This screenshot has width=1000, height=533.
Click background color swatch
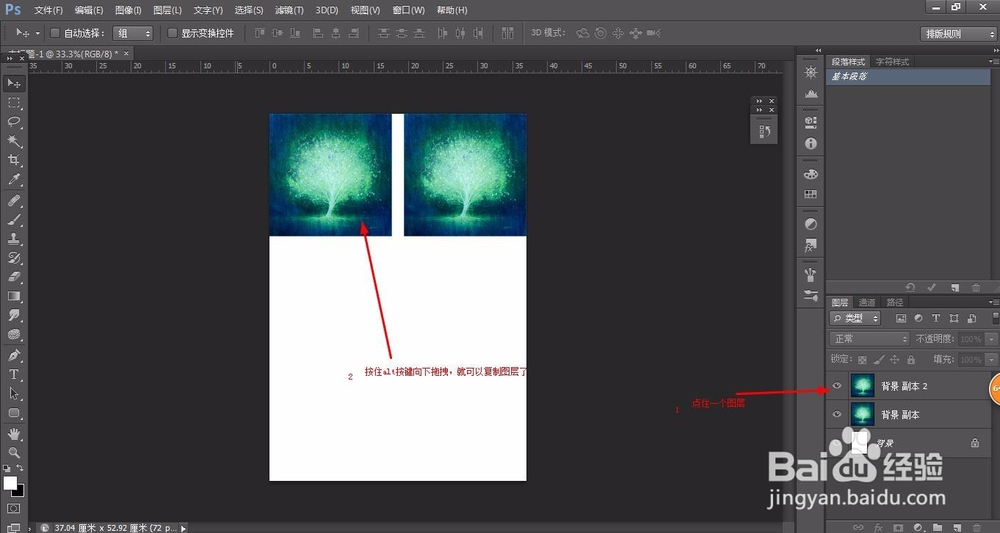click(x=20, y=491)
